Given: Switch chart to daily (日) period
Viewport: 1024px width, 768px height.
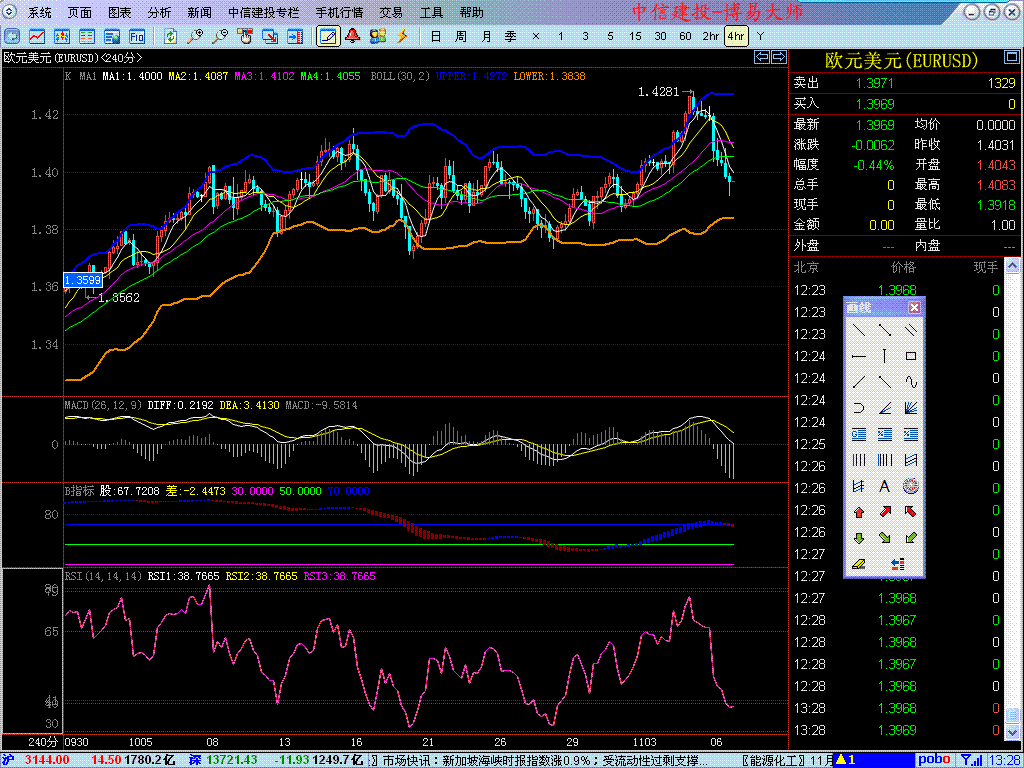Looking at the screenshot, I should coord(435,37).
